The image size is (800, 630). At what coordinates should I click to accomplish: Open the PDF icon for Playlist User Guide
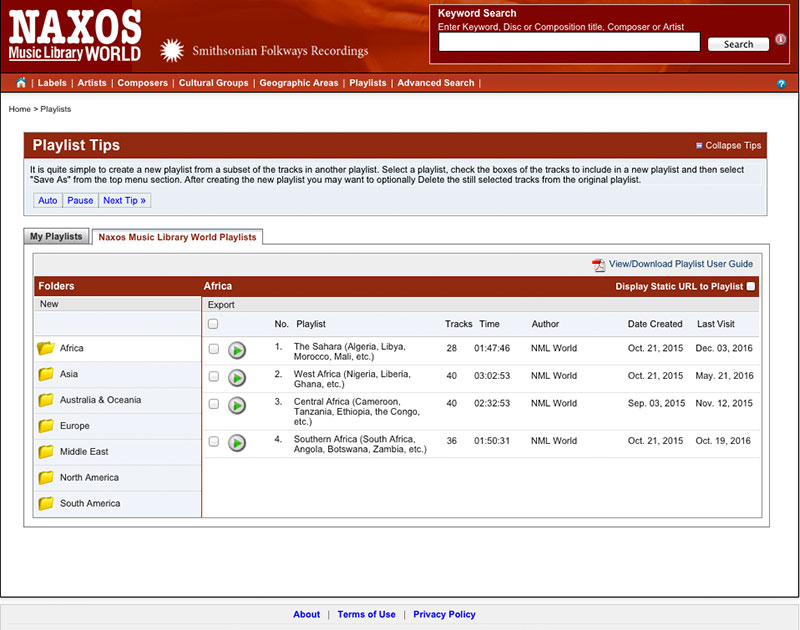click(x=598, y=265)
